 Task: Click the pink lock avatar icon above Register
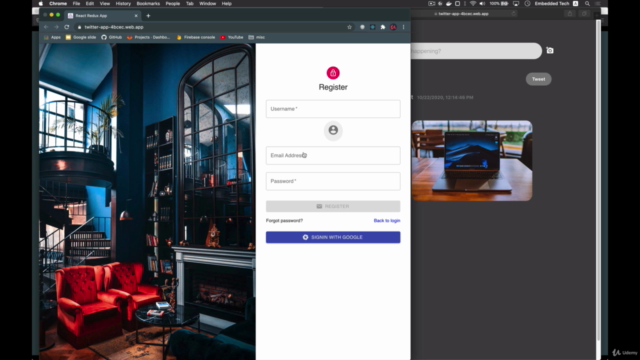(333, 73)
